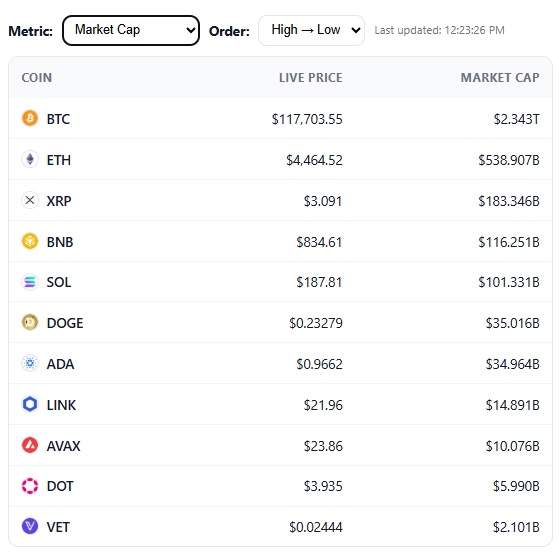
Task: Click the VeChain VET coin icon
Action: (x=30, y=527)
